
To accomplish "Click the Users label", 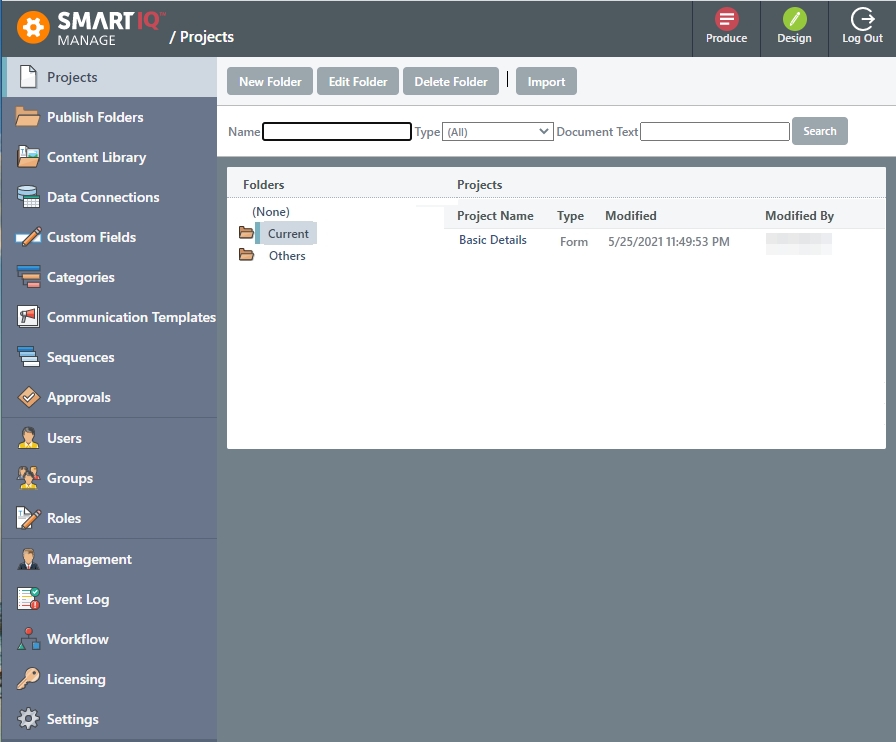I will (64, 438).
